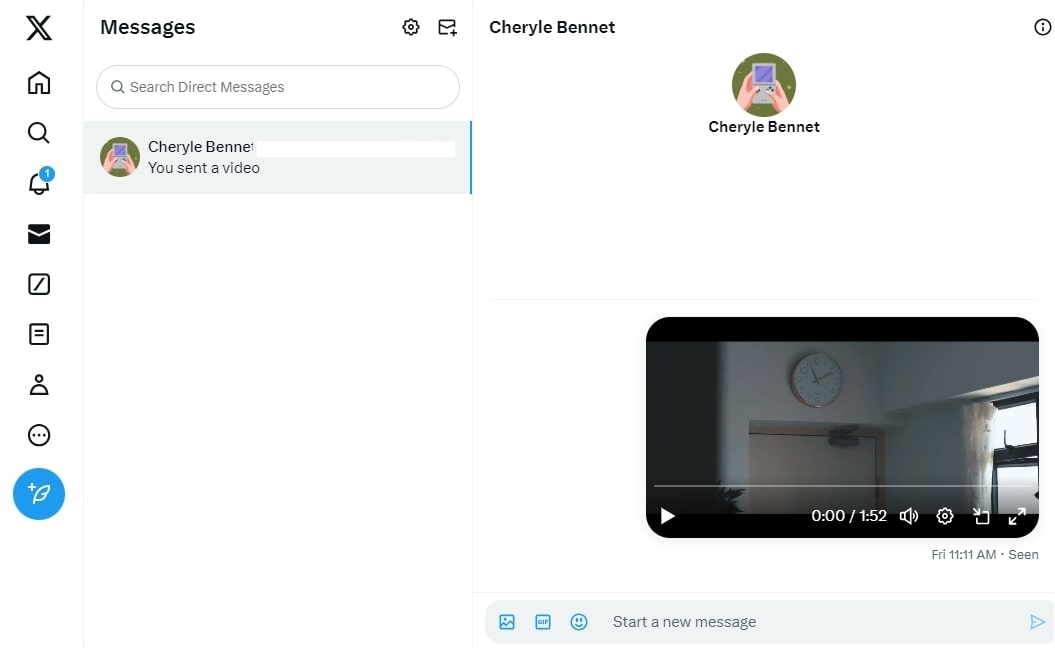Viewport: 1055px width, 649px height.
Task: Open conversation info icon
Action: coord(1042,28)
